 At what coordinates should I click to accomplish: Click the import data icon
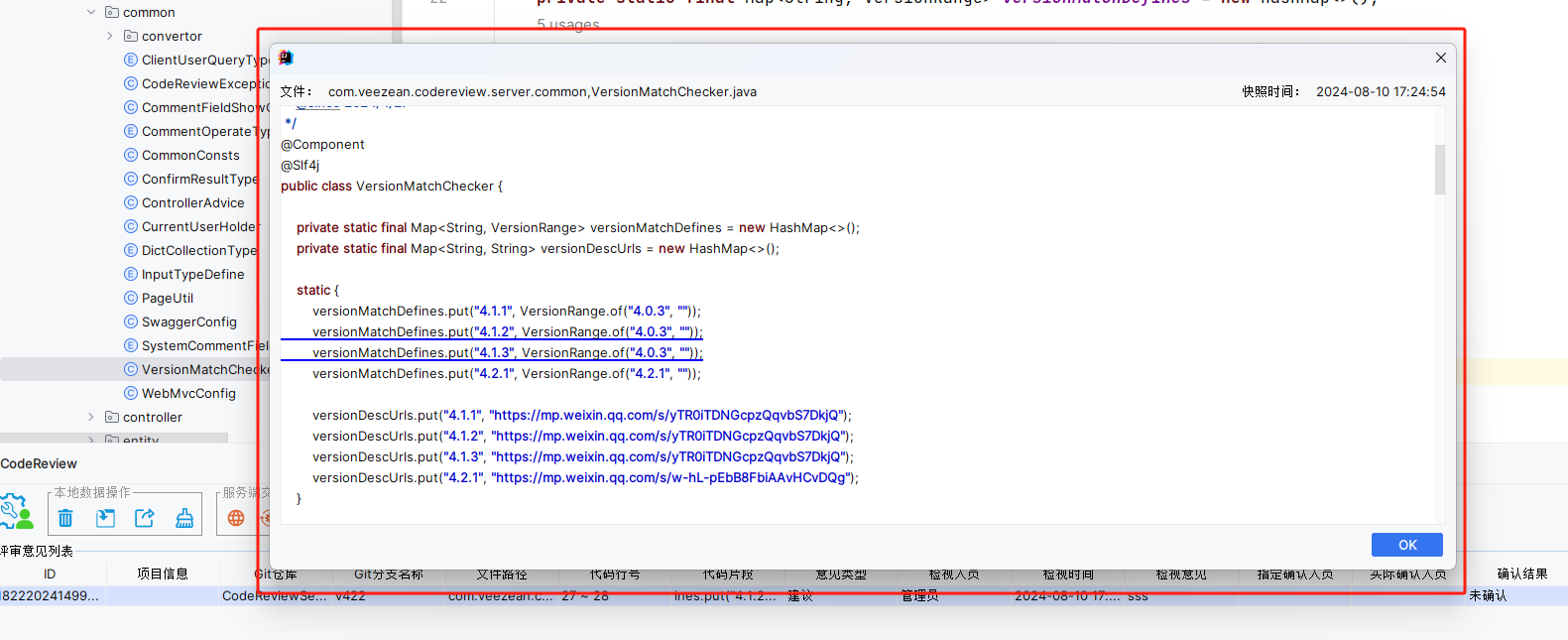point(105,518)
